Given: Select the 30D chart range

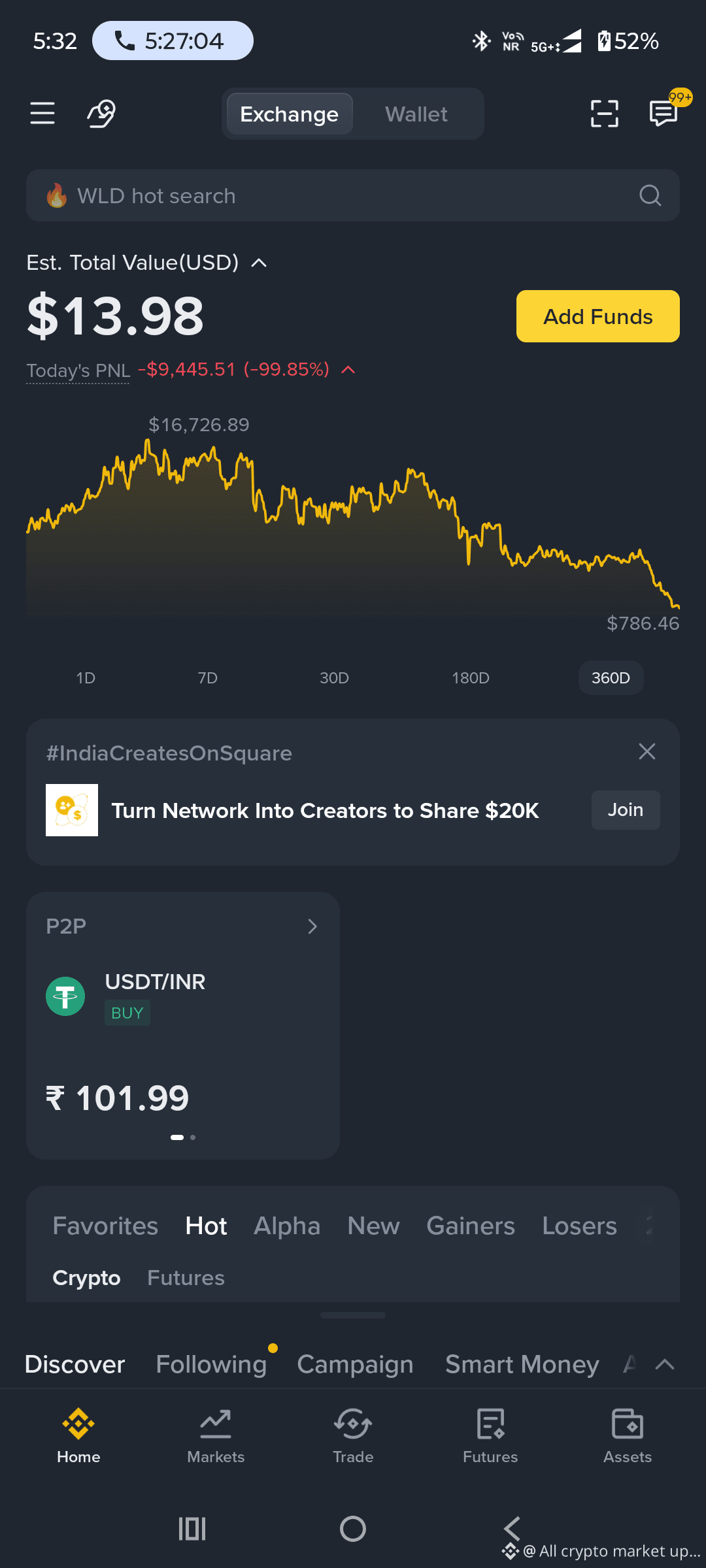Looking at the screenshot, I should (x=334, y=678).
